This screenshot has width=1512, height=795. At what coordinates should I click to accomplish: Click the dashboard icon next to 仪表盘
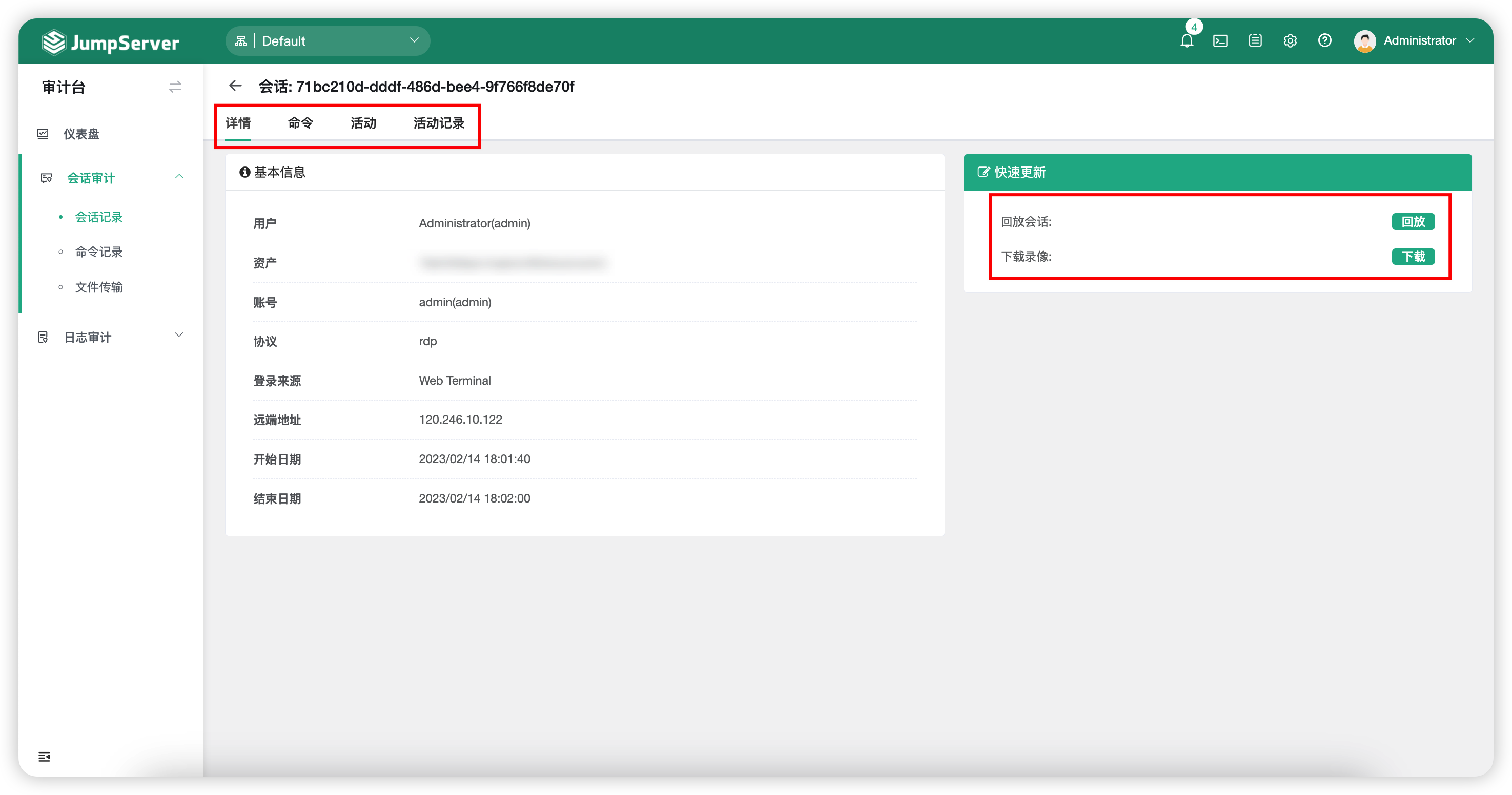click(x=43, y=134)
